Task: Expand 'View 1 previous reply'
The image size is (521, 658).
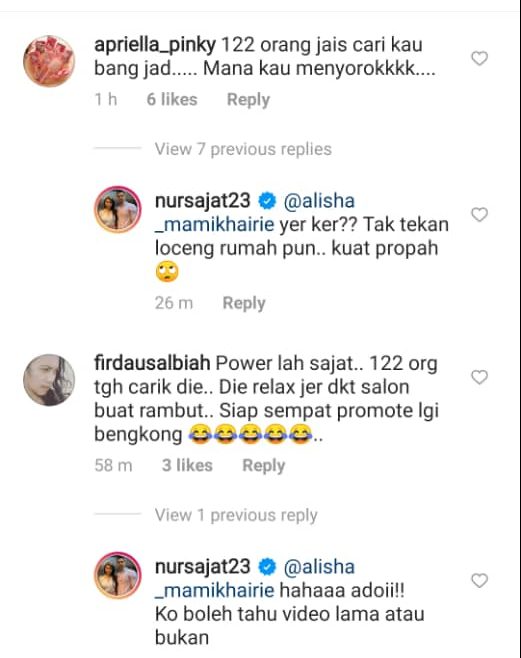Action: pyautogui.click(x=236, y=515)
